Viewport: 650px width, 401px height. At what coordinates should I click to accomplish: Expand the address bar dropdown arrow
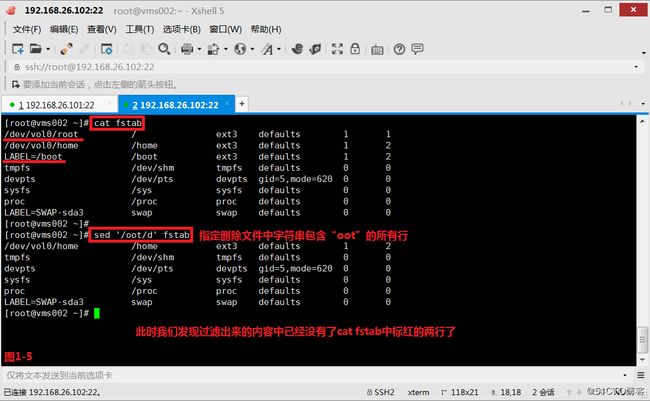point(636,67)
